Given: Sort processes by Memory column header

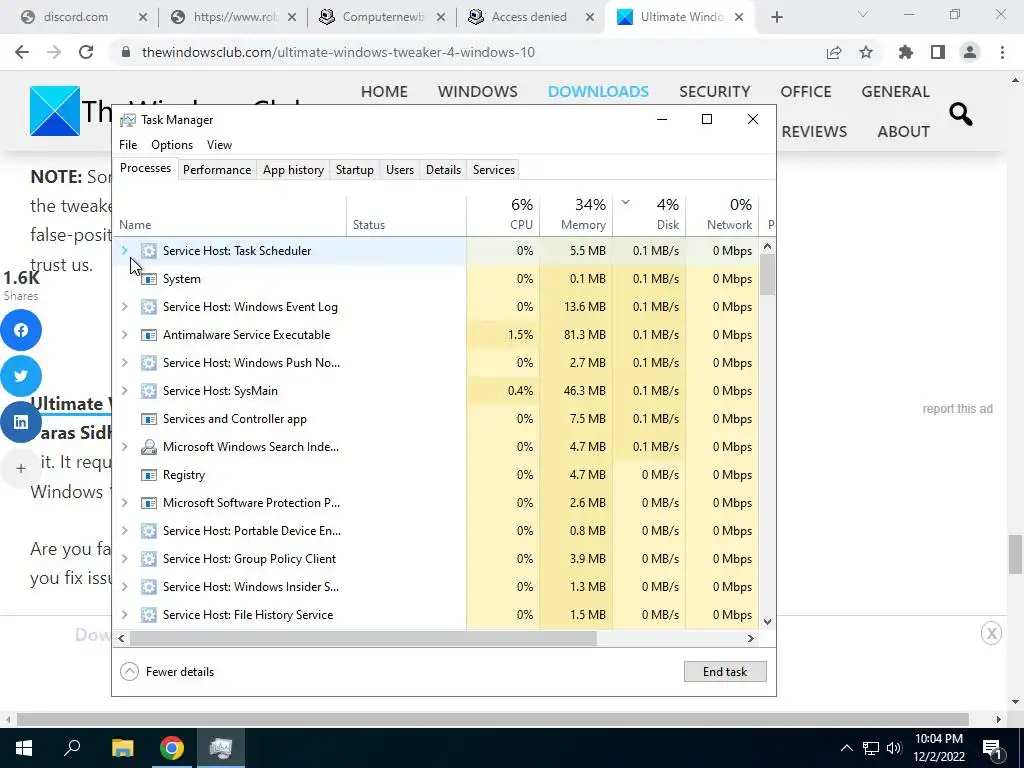Looking at the screenshot, I should (x=577, y=215).
